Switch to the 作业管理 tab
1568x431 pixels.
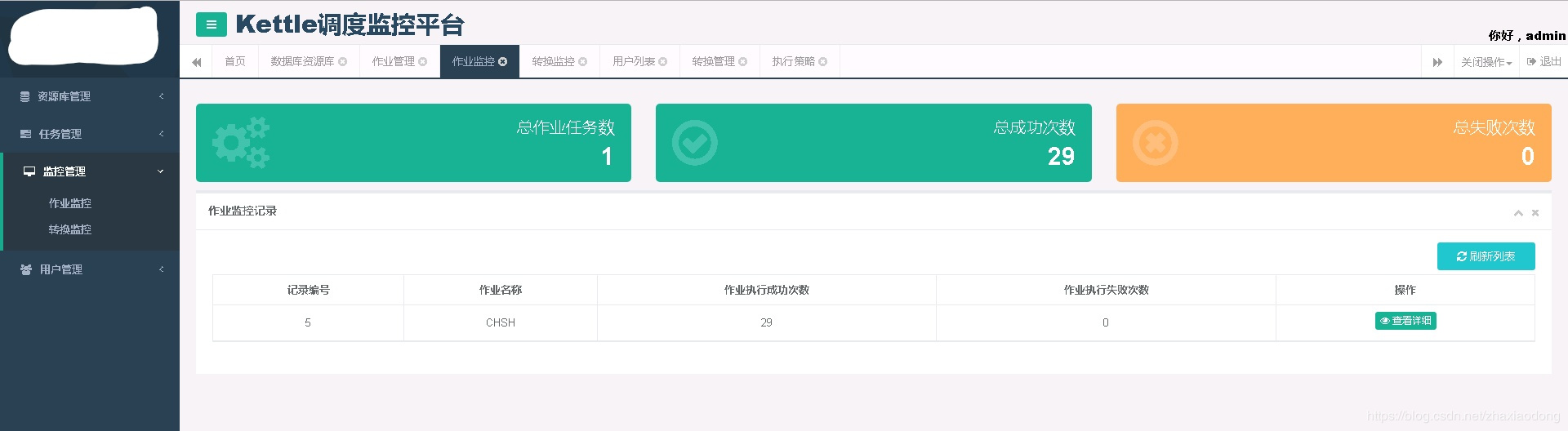(394, 62)
